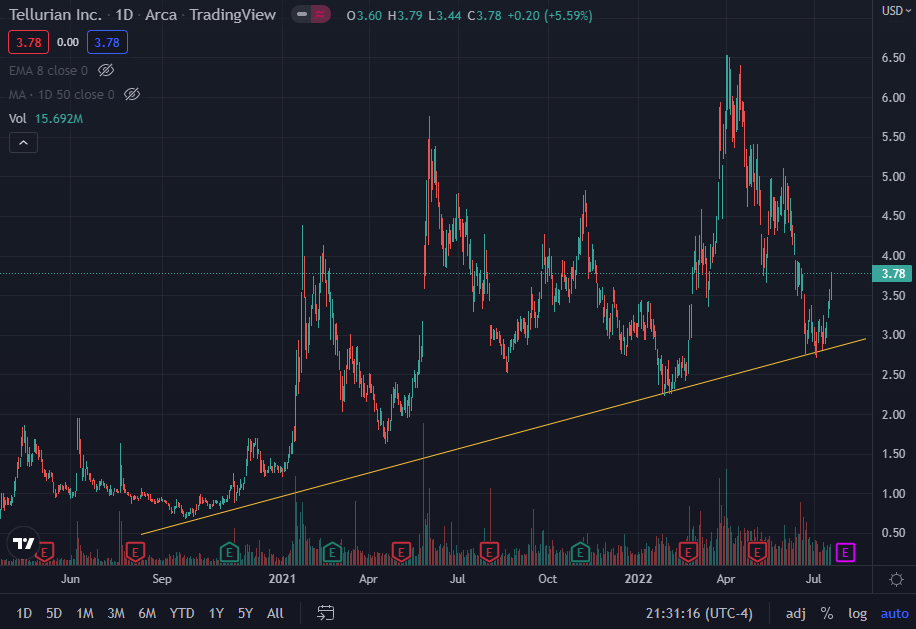Toggle visibility of MA 1D 50 indicator
Screen dimensions: 916x629
(132, 95)
